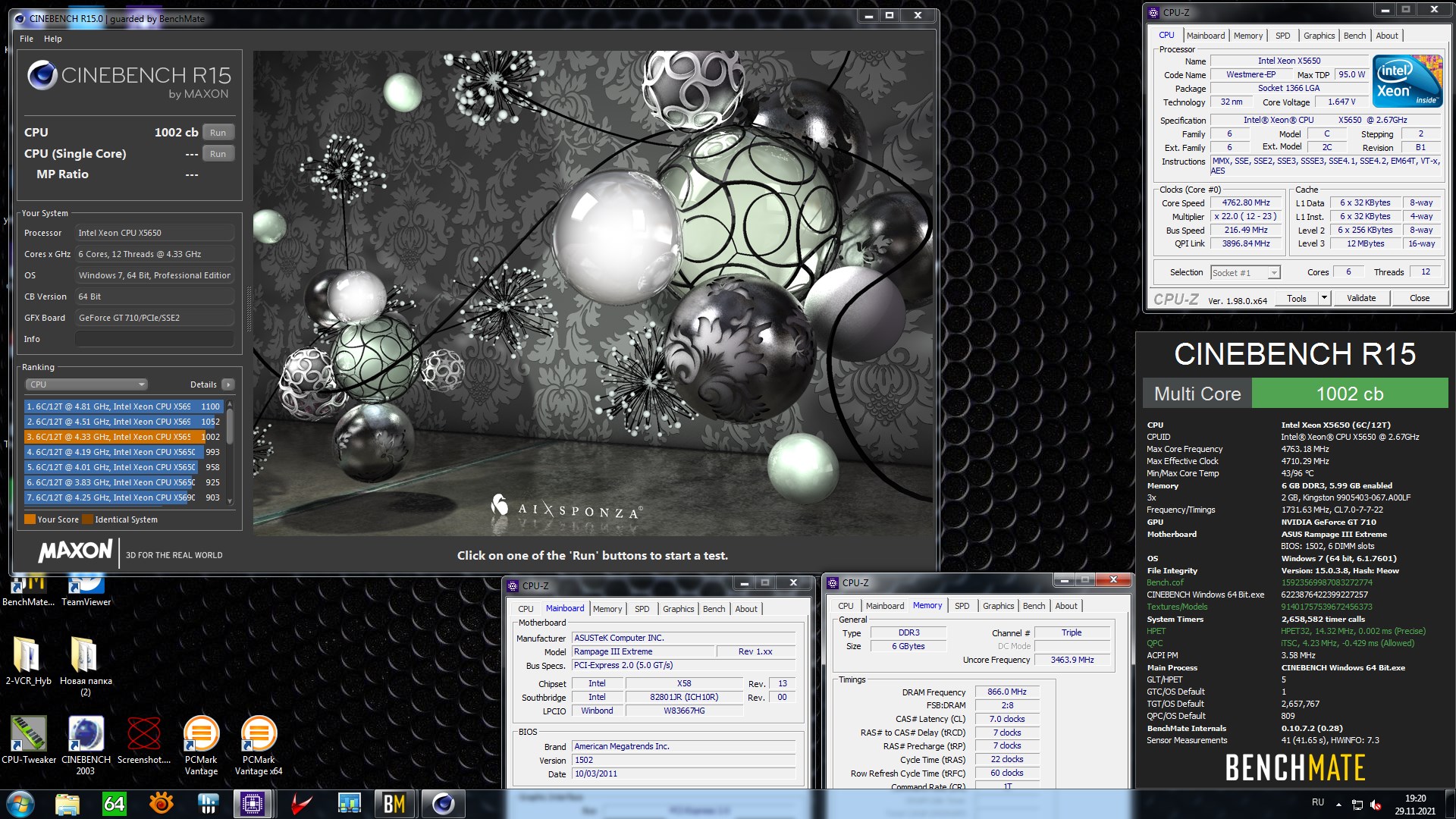Open Graphics tab in CPU-Z Mainboard window

678,609
